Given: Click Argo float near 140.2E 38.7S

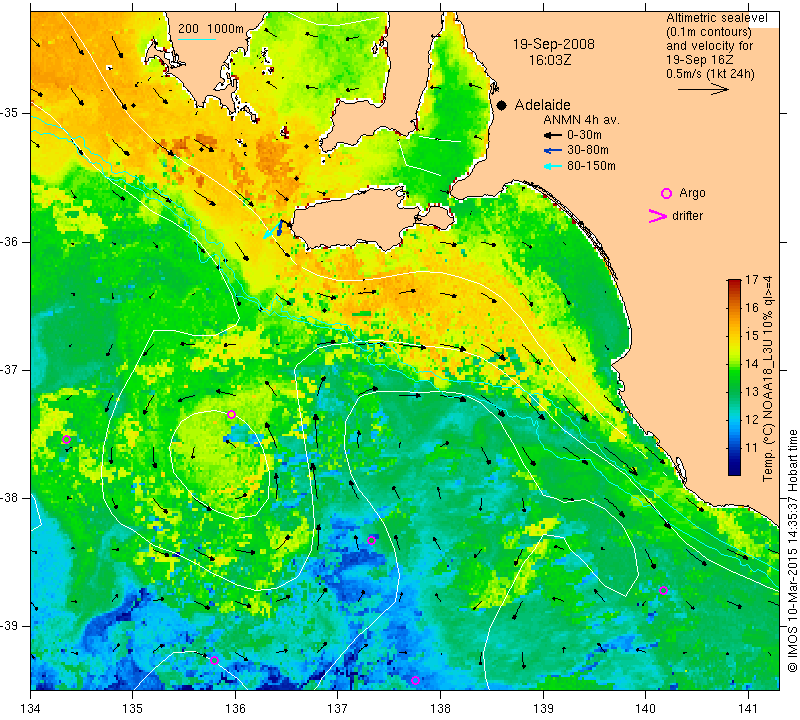Looking at the screenshot, I should (x=663, y=590).
